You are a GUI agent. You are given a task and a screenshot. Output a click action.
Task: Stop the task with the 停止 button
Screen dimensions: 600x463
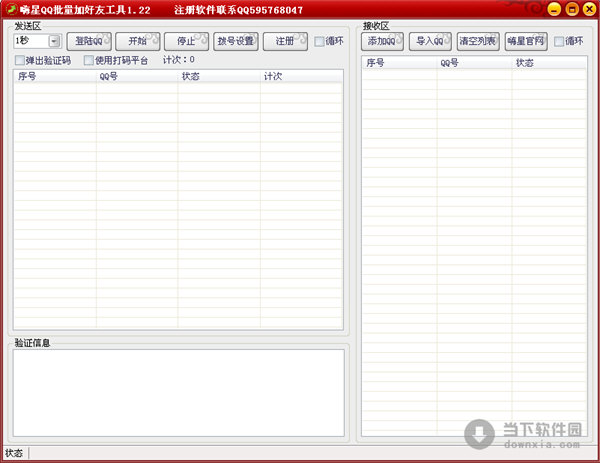click(186, 41)
